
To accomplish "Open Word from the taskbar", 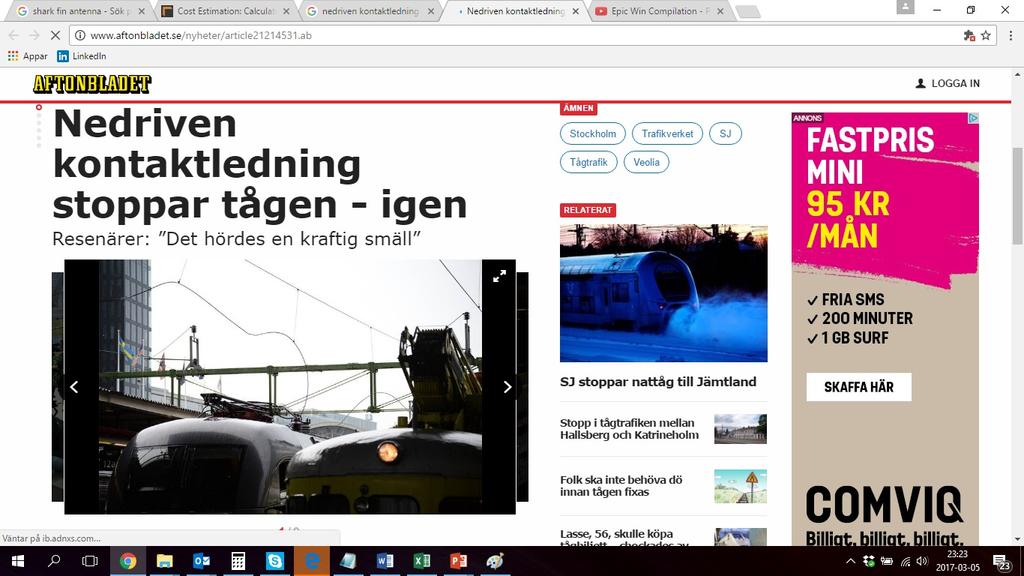I will pos(385,561).
